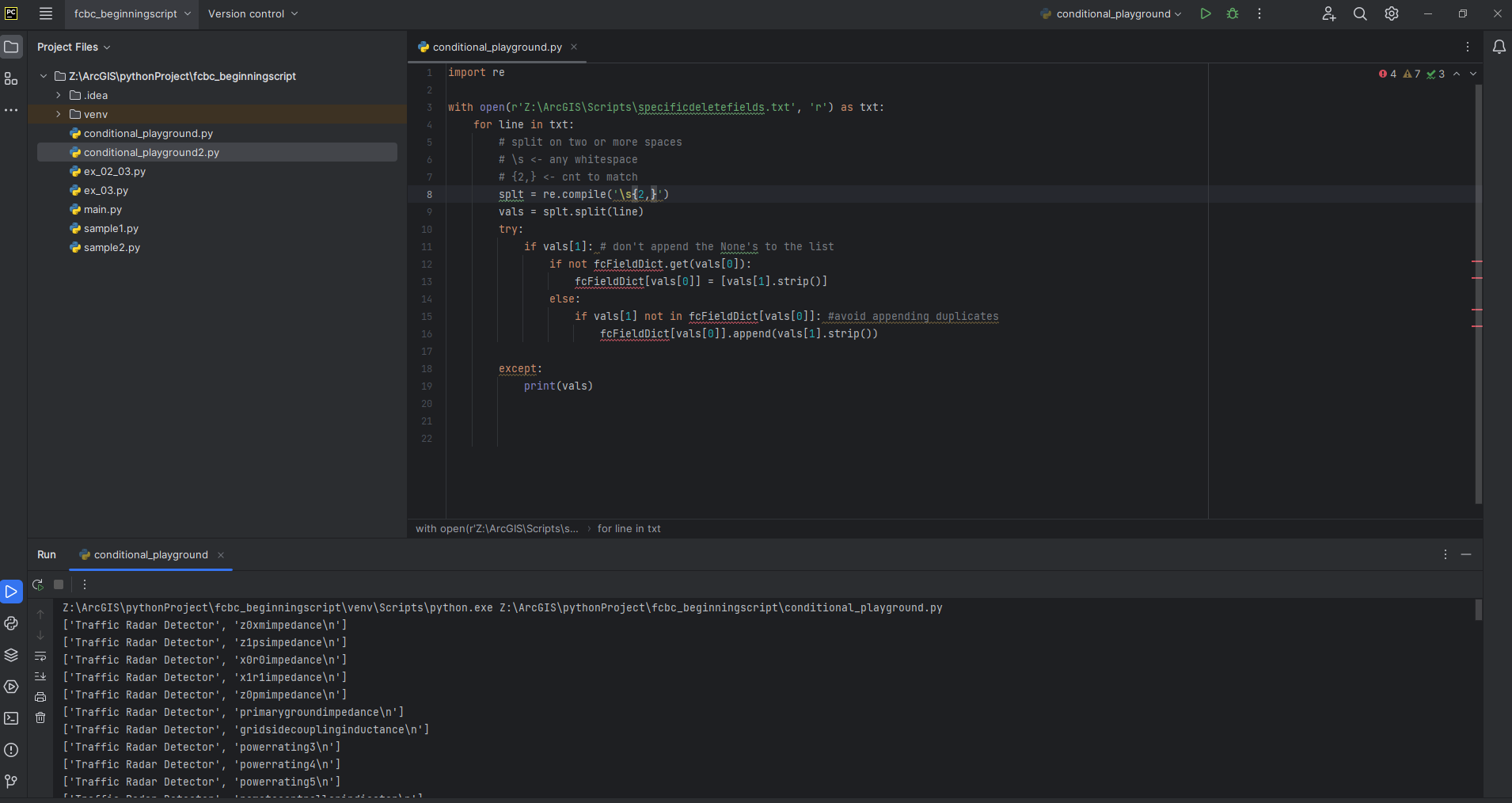Start debugging with the bug icon
The width and height of the screenshot is (1512, 803).
point(1233,13)
